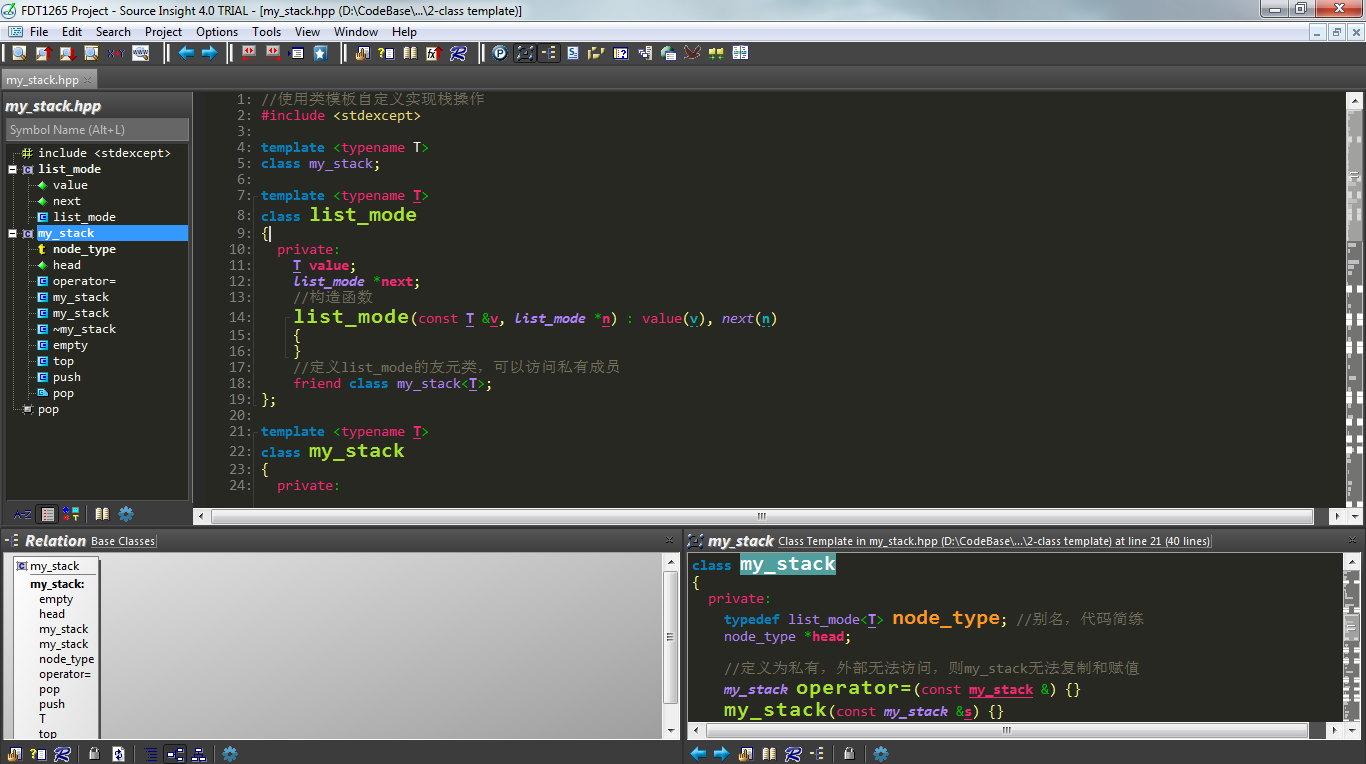Click Class Template location link in Context window
Image resolution: width=1366 pixels, height=764 pixels.
coord(994,541)
